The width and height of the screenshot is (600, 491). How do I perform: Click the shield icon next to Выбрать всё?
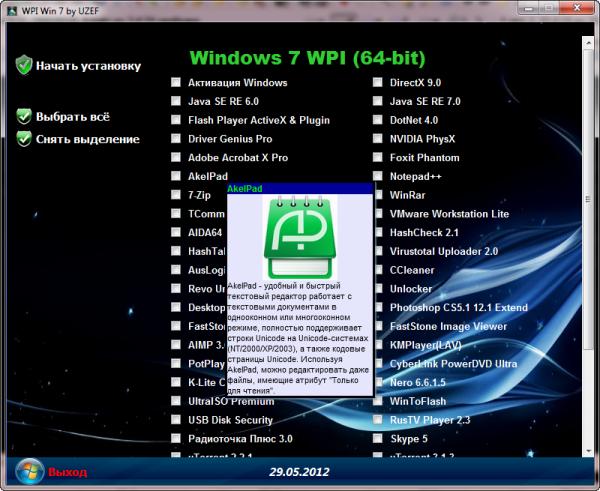(23, 117)
